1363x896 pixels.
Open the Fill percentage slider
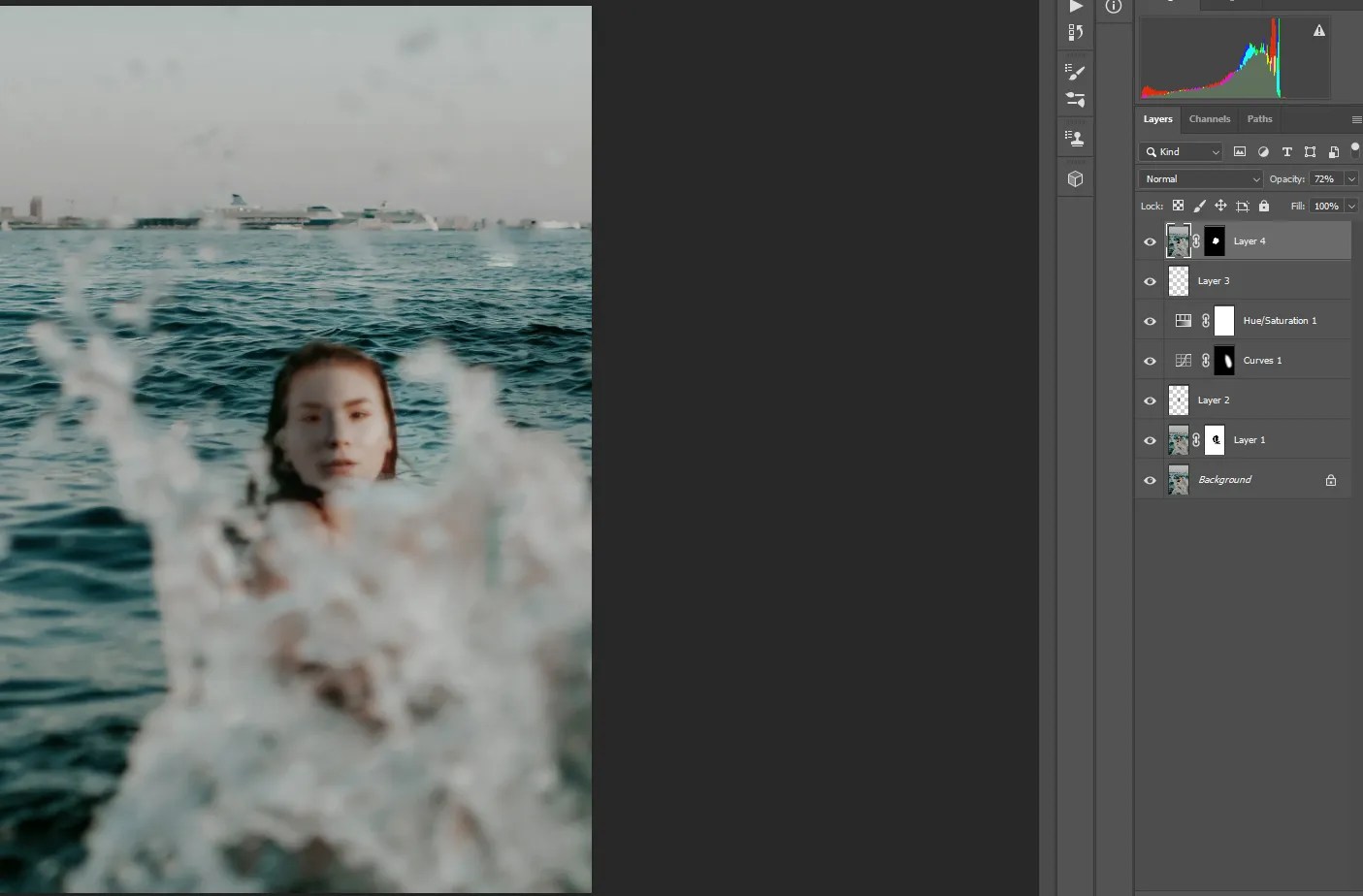(1352, 206)
